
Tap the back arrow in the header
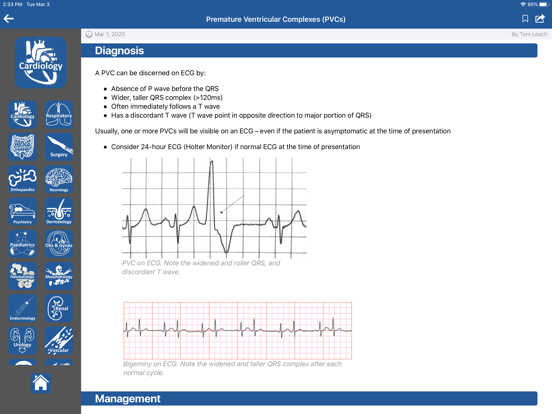[x=9, y=19]
